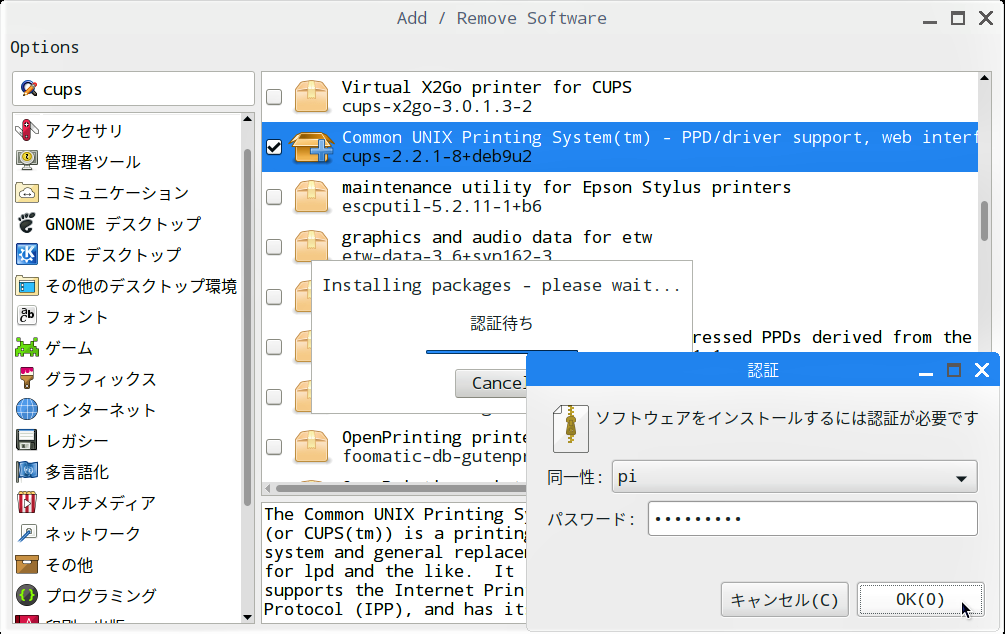Pick the KDE デスクトップ icon
The height and width of the screenshot is (634, 1005).
[x=27, y=254]
